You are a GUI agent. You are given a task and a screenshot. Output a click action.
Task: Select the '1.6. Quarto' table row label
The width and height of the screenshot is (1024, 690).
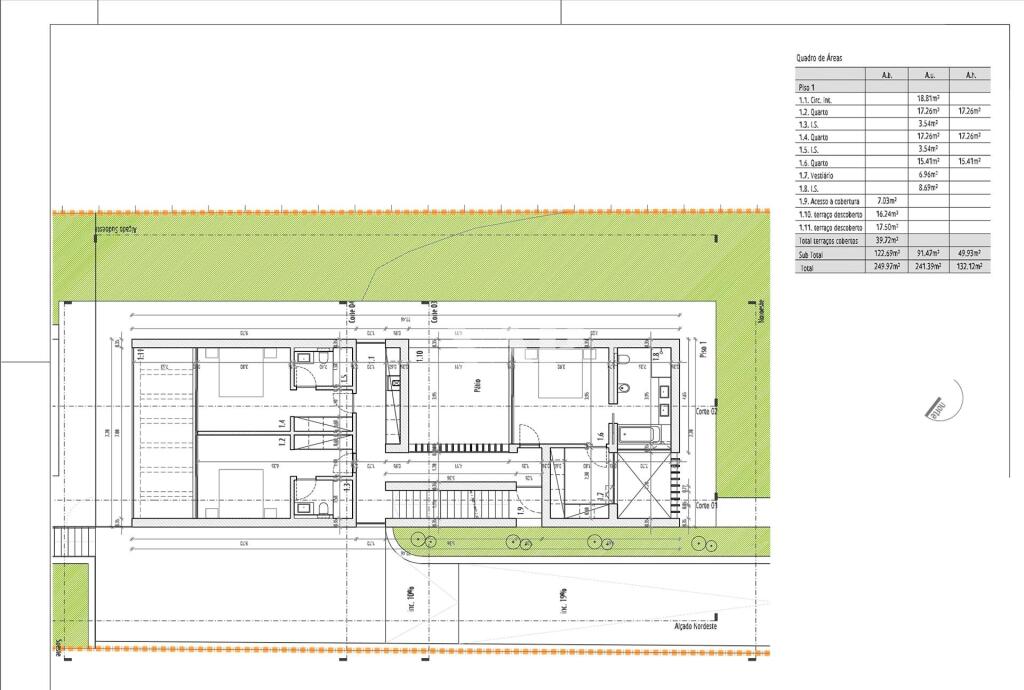point(813,163)
